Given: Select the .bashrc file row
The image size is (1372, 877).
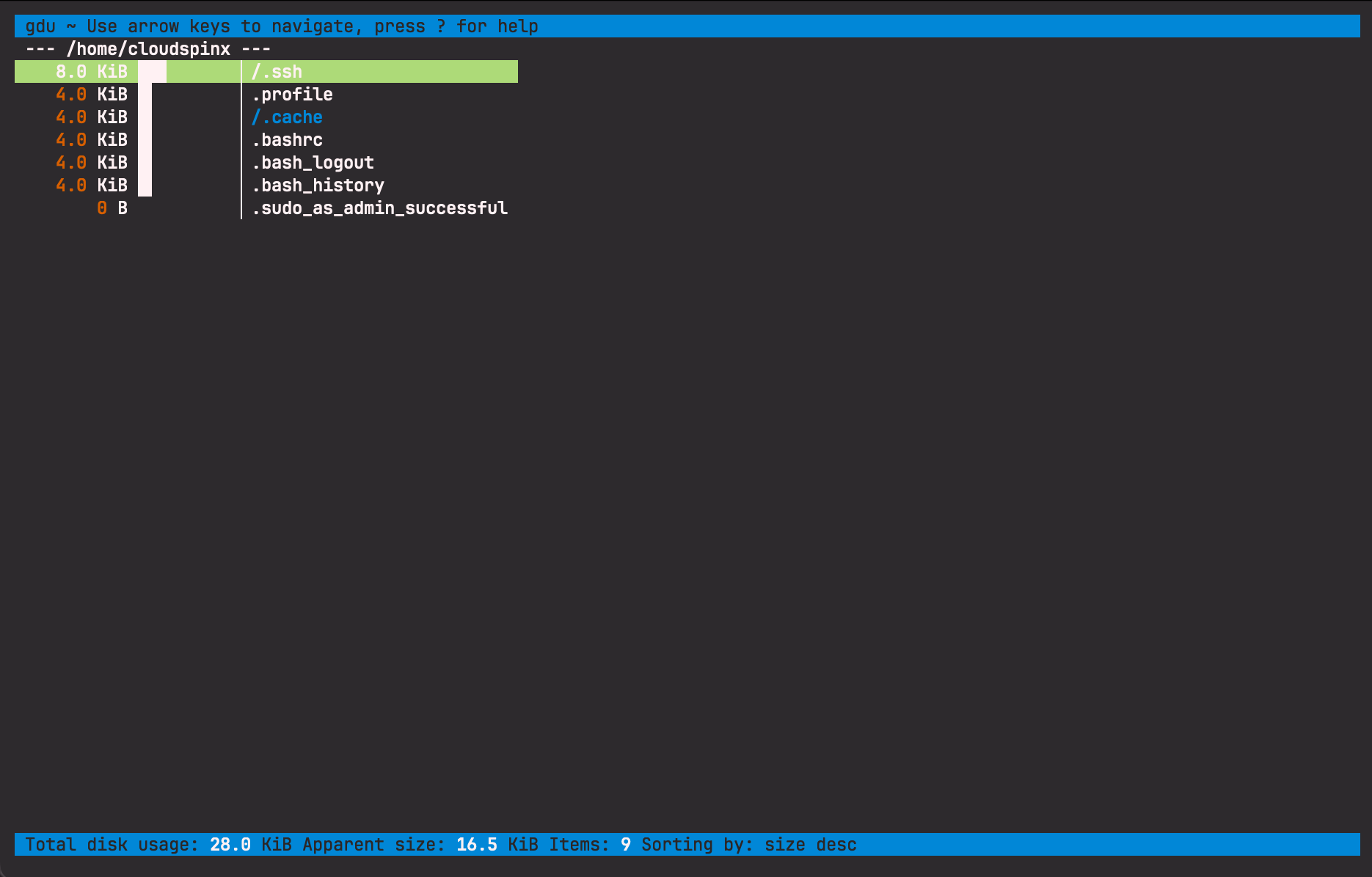Looking at the screenshot, I should [287, 139].
